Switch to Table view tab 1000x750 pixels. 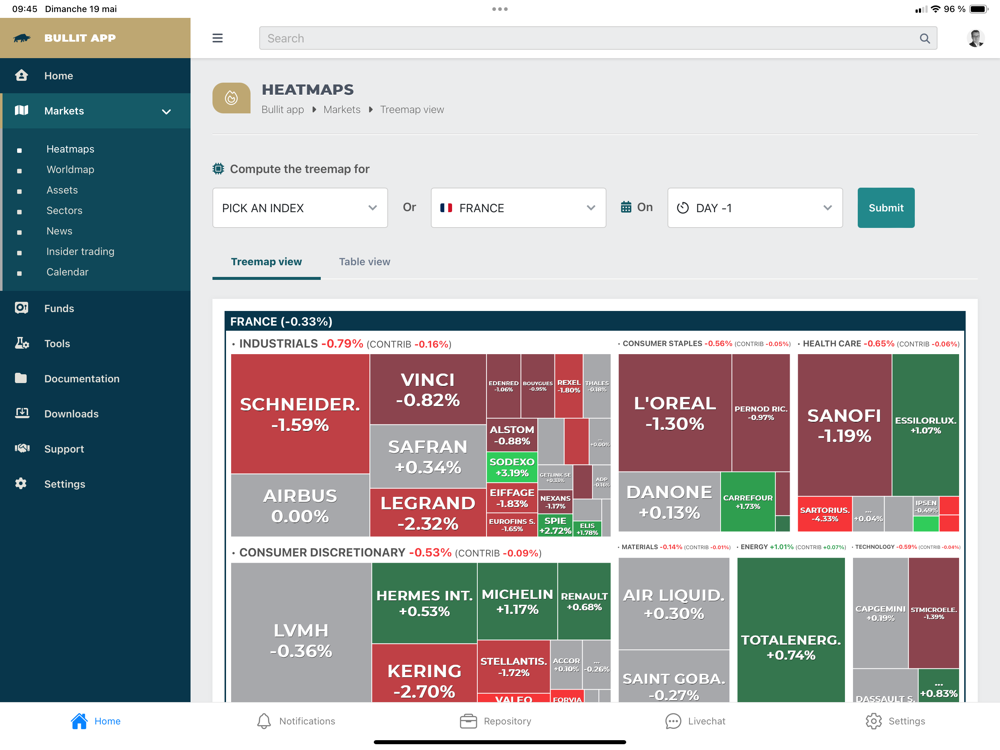364,262
